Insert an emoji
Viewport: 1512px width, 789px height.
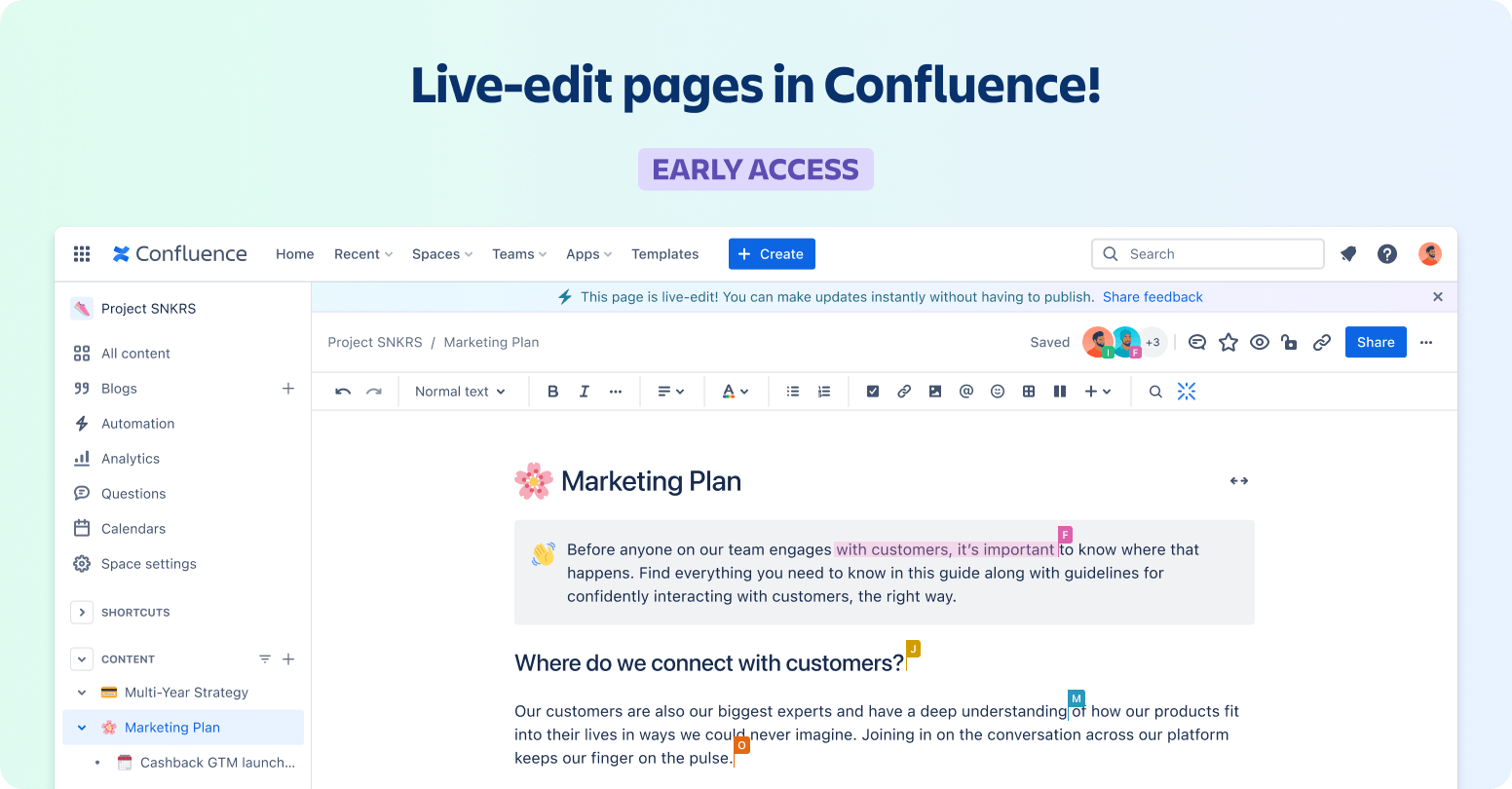[x=998, y=392]
